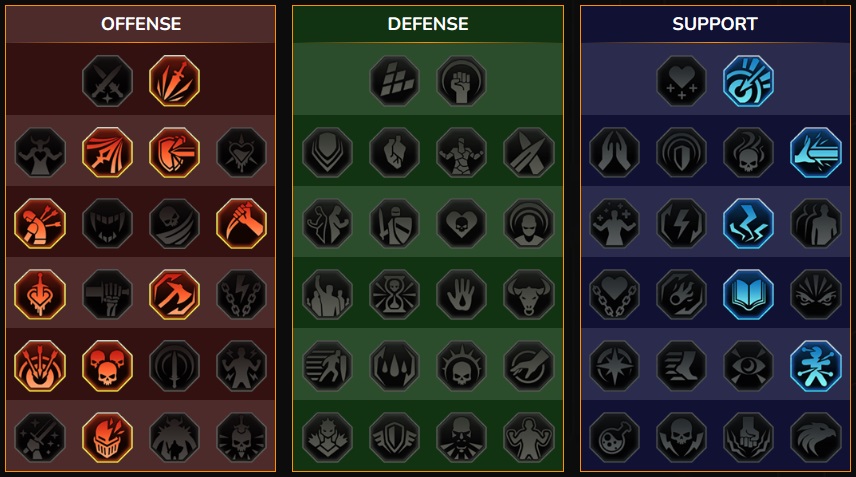Click the open book mastery in Support
This screenshot has height=477, width=856.
pyautogui.click(x=748, y=295)
